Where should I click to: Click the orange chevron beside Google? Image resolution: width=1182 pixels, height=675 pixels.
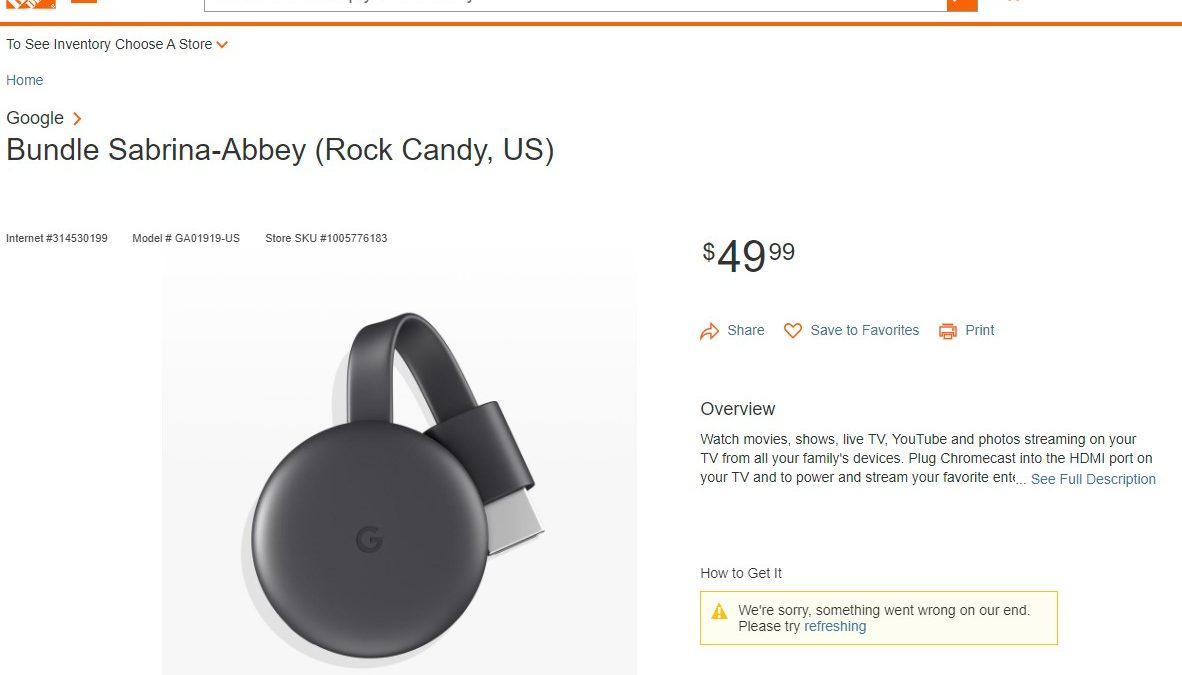tap(77, 119)
